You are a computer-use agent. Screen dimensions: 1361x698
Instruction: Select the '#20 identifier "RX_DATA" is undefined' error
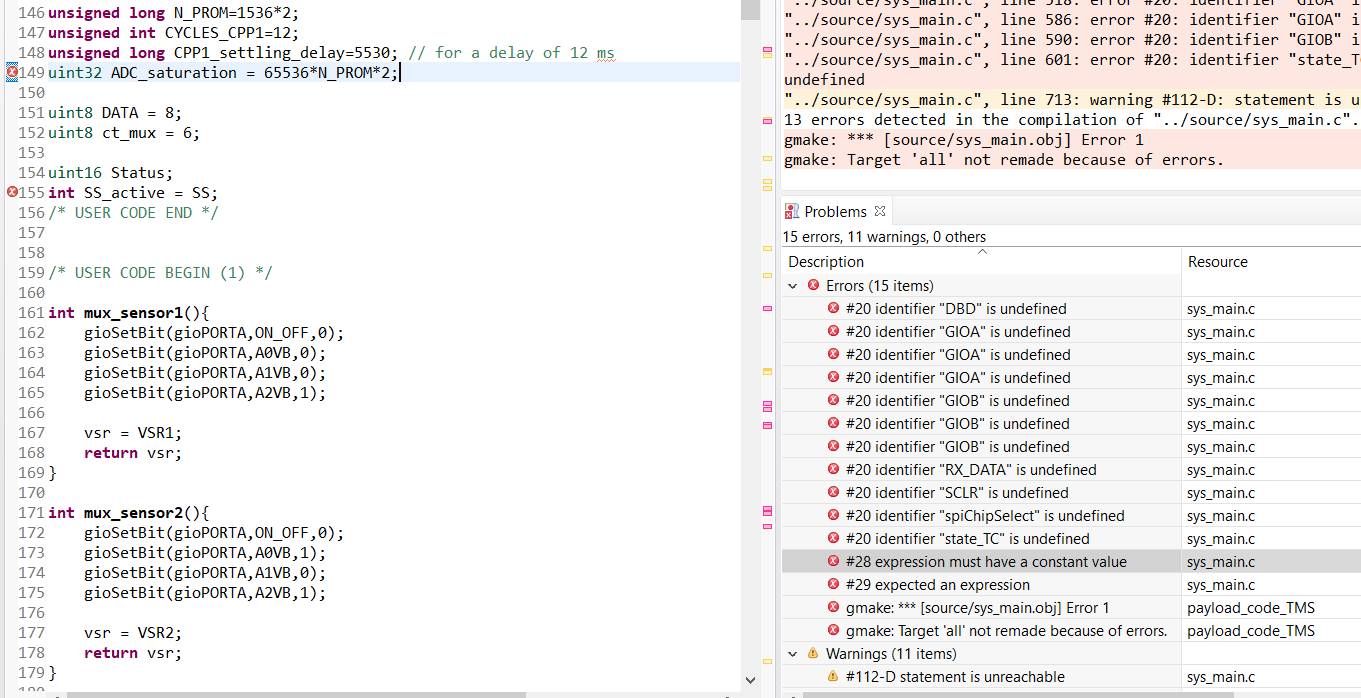pyautogui.click(x=971, y=469)
